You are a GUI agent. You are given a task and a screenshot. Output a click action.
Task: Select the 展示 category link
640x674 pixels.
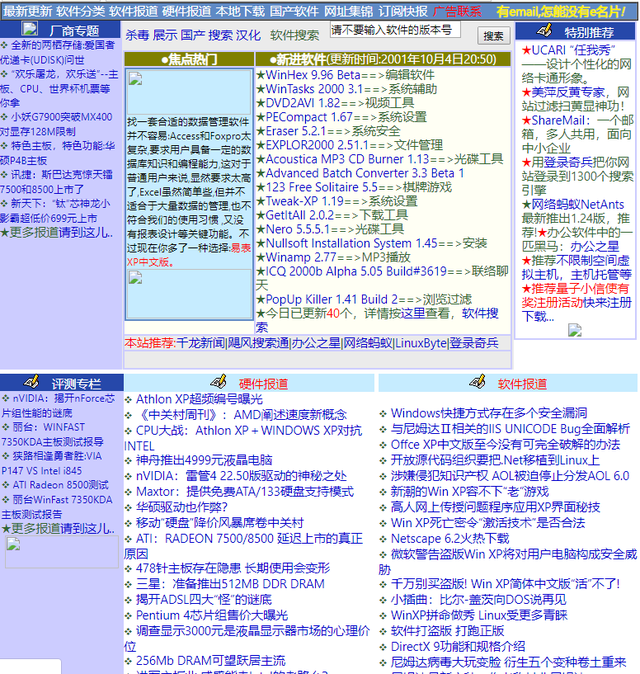(165, 35)
